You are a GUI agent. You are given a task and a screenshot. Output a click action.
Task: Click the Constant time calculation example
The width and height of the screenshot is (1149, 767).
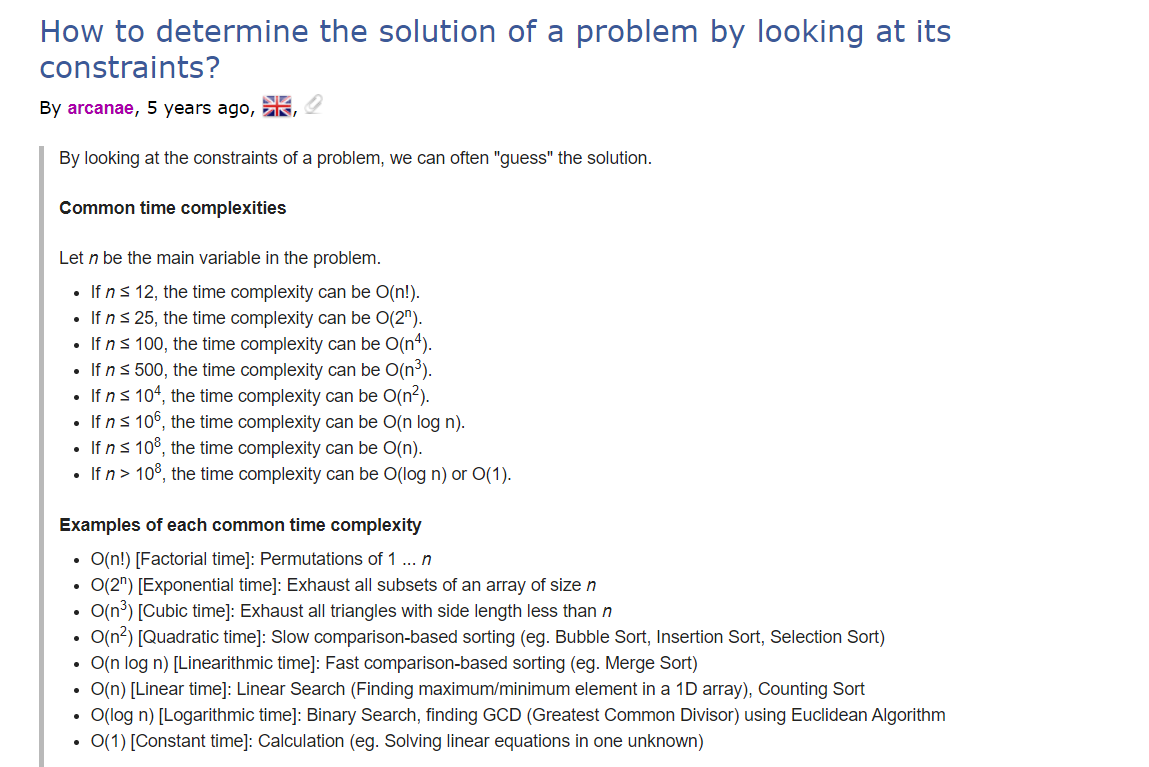[396, 741]
